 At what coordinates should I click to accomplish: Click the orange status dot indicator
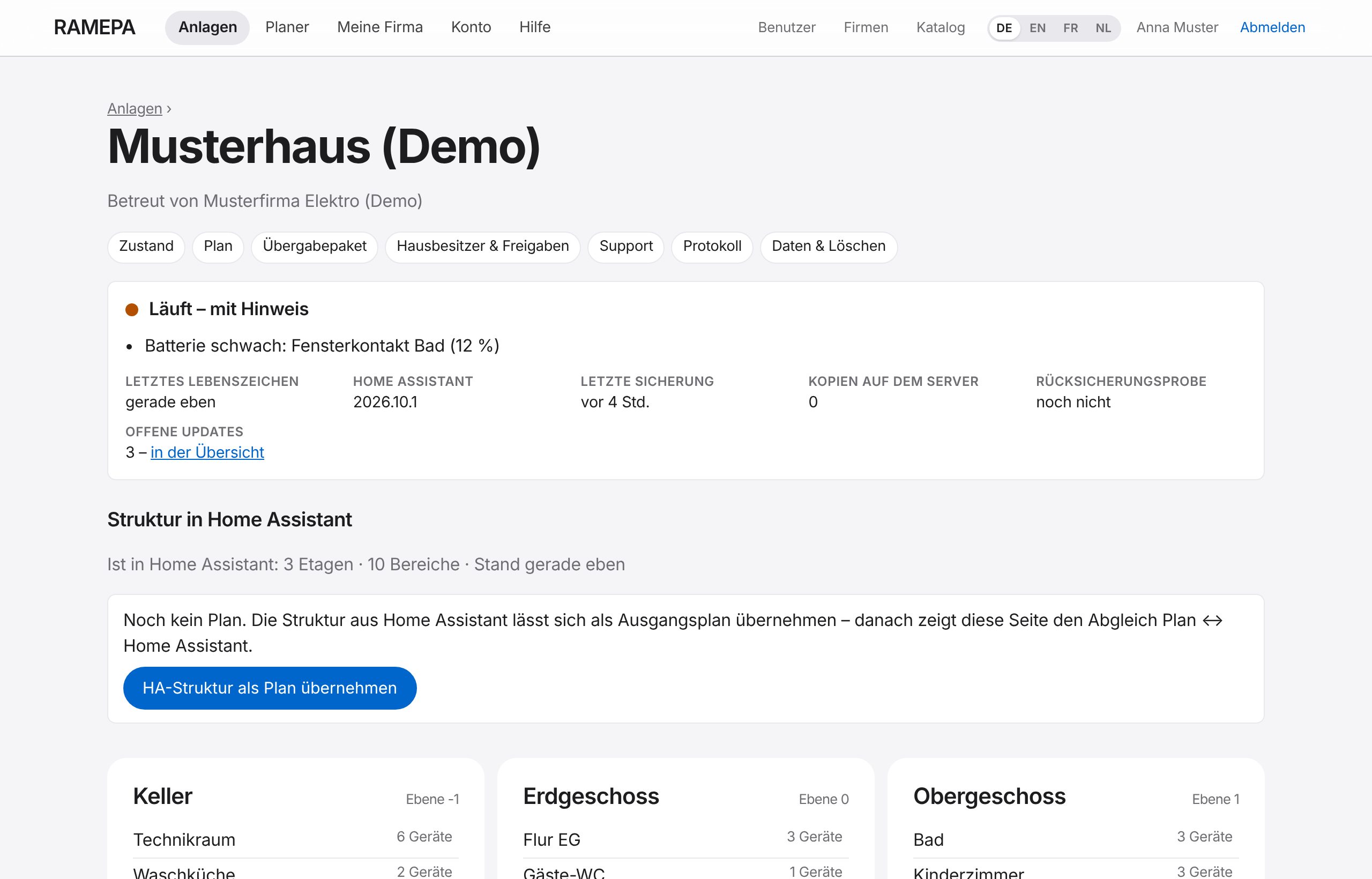(x=132, y=309)
